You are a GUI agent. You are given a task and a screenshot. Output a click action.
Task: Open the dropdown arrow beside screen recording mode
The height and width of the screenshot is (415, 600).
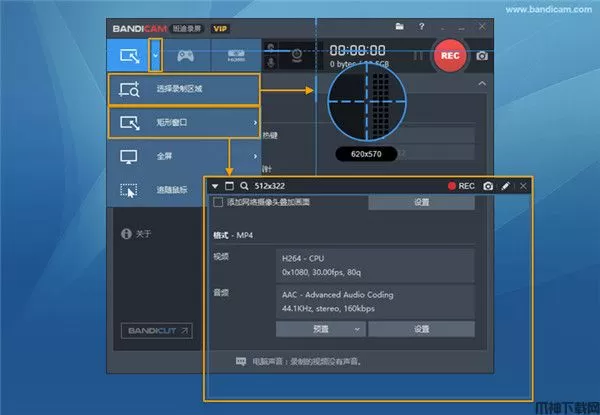coord(155,55)
